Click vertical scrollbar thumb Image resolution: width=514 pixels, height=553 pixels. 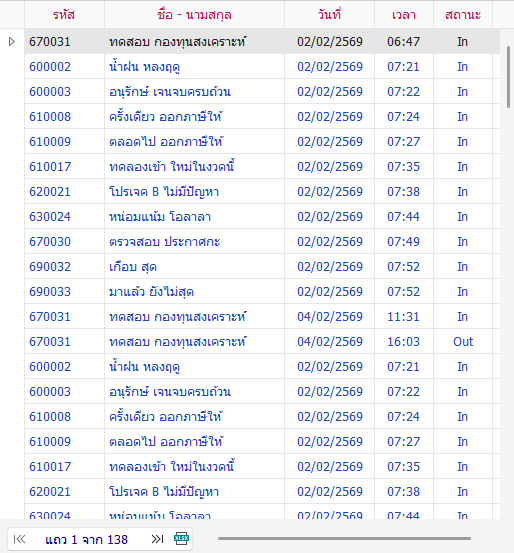[x=508, y=77]
